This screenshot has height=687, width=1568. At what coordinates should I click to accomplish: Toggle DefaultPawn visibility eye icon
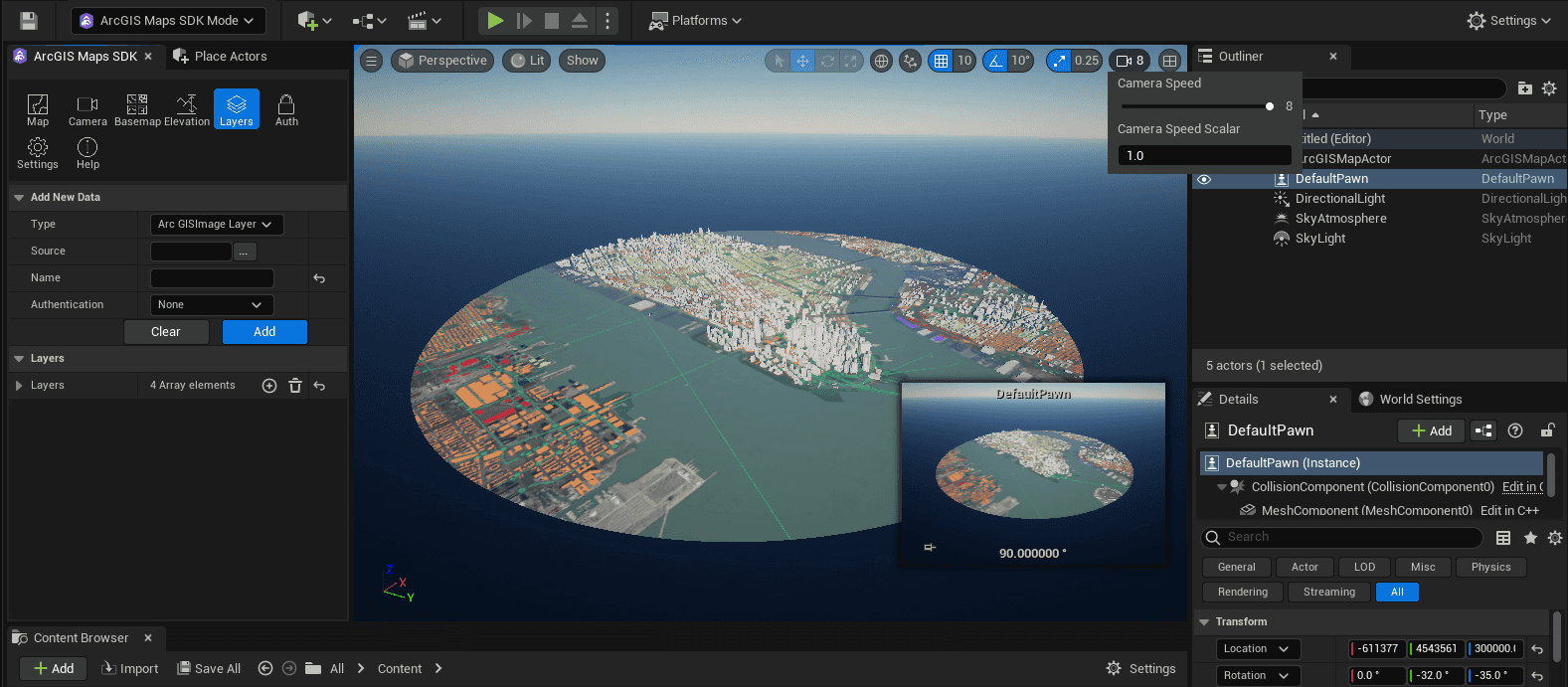click(x=1204, y=180)
